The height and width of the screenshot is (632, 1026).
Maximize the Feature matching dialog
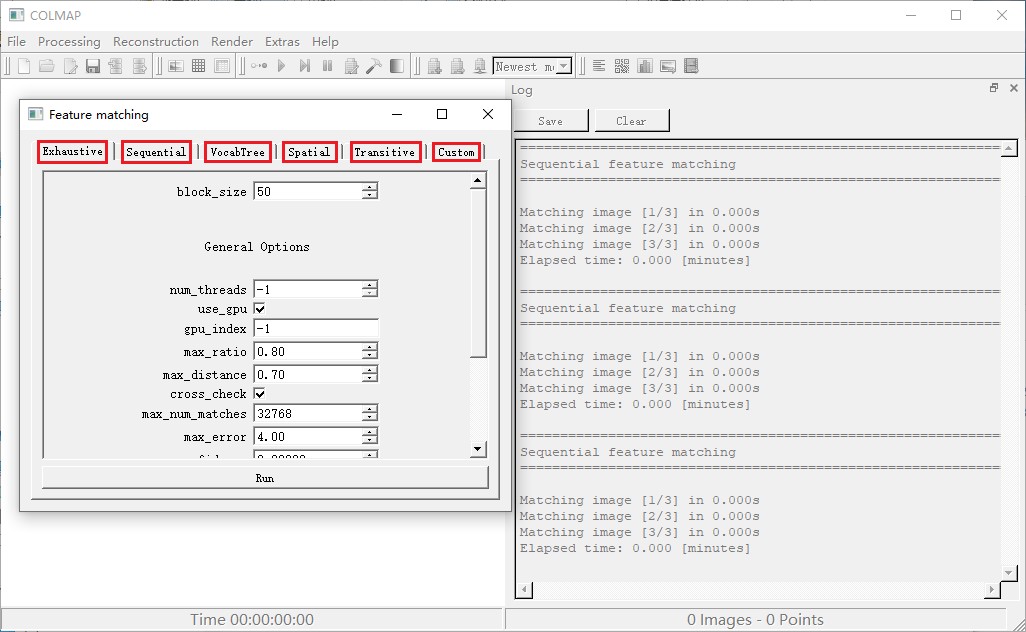(x=442, y=114)
